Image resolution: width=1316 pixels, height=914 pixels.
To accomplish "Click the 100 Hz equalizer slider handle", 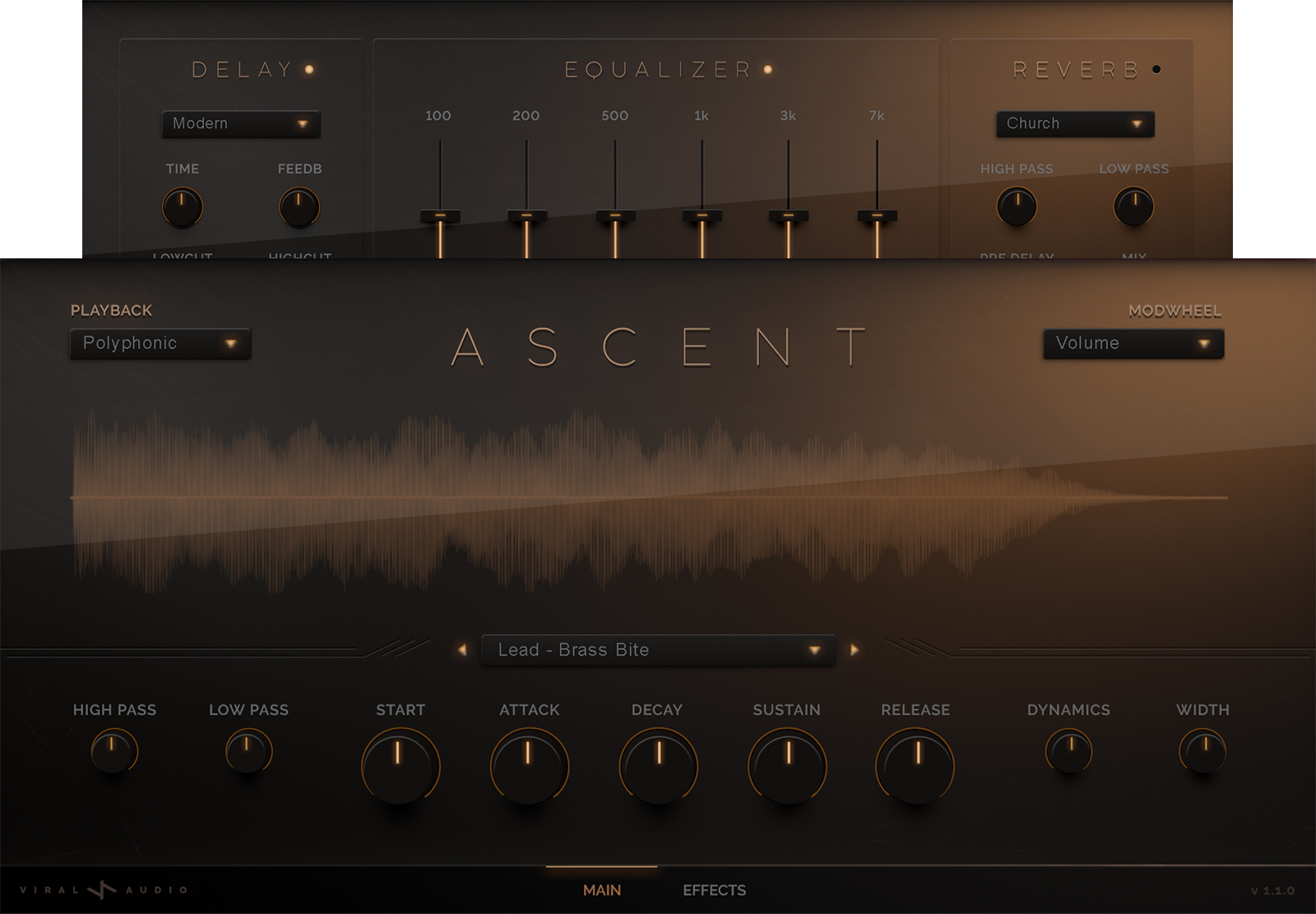I will click(x=440, y=216).
